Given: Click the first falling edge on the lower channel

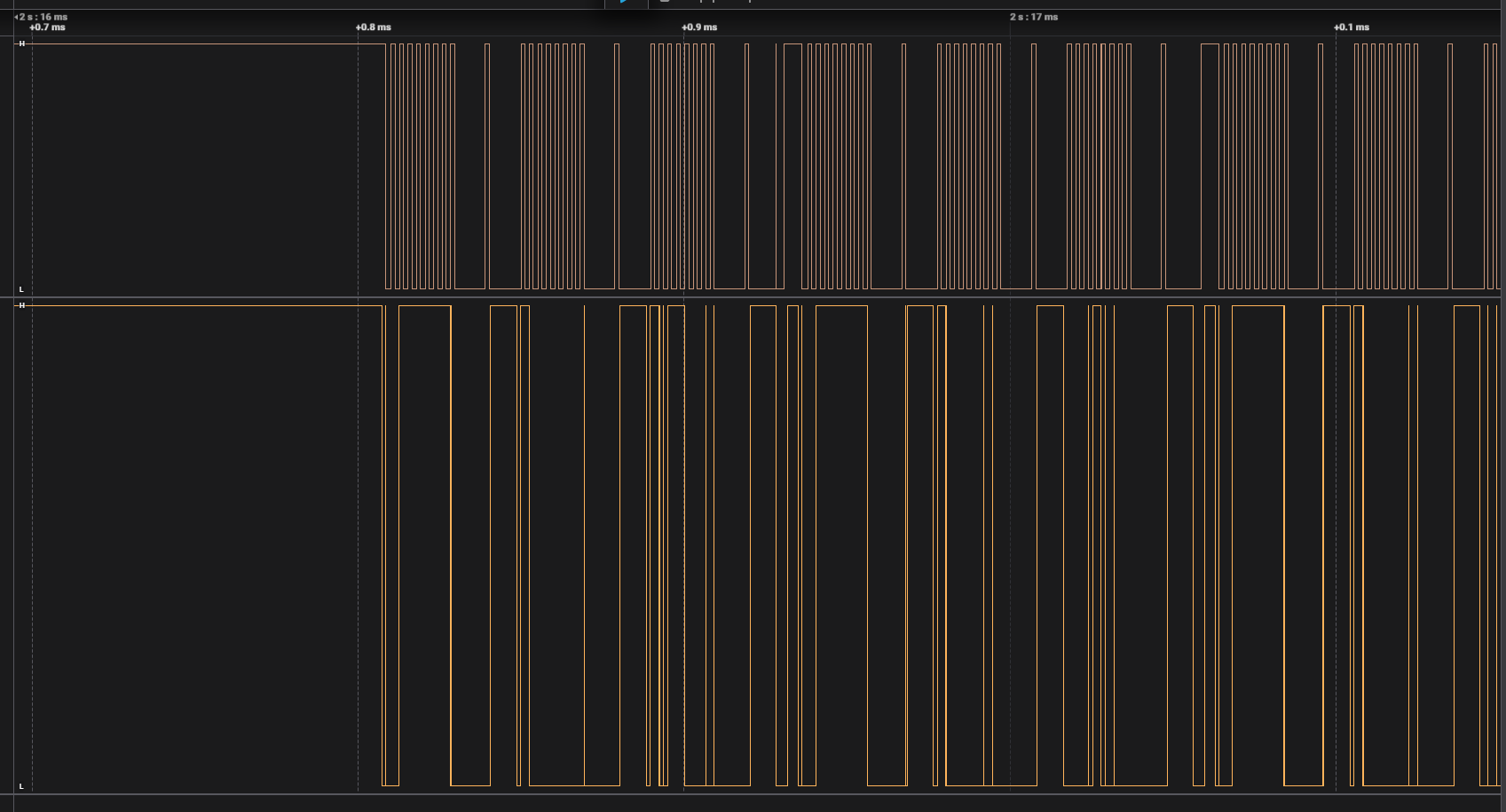Looking at the screenshot, I should [x=382, y=546].
